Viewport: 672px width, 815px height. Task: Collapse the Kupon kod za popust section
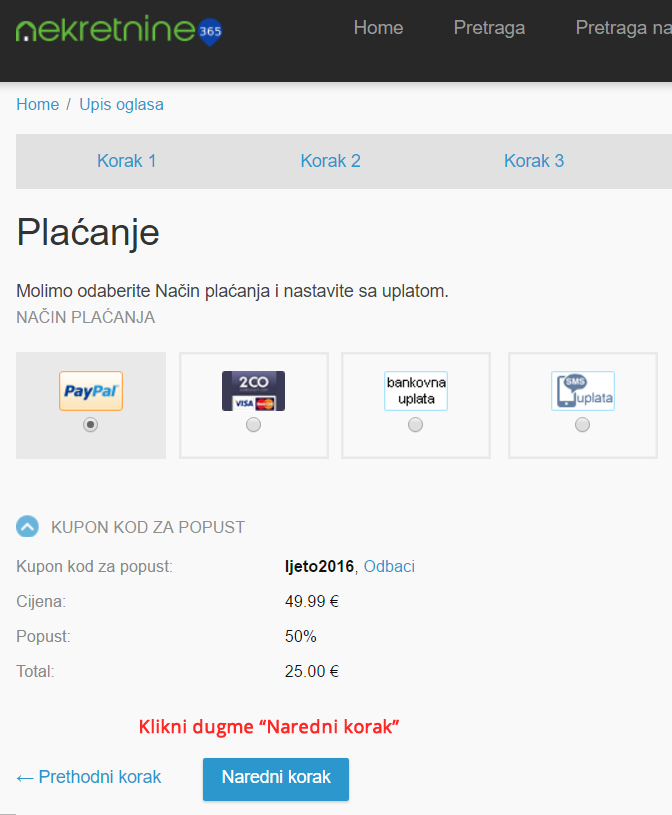28,526
